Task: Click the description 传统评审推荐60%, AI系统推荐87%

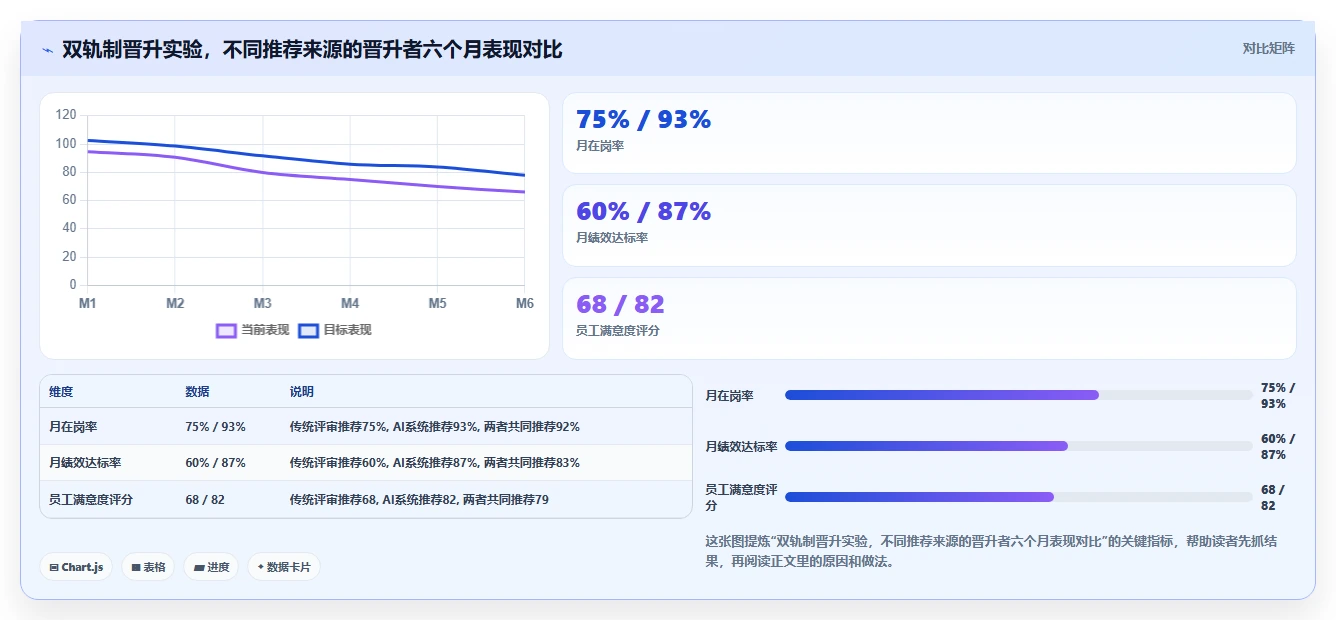Action: point(434,463)
